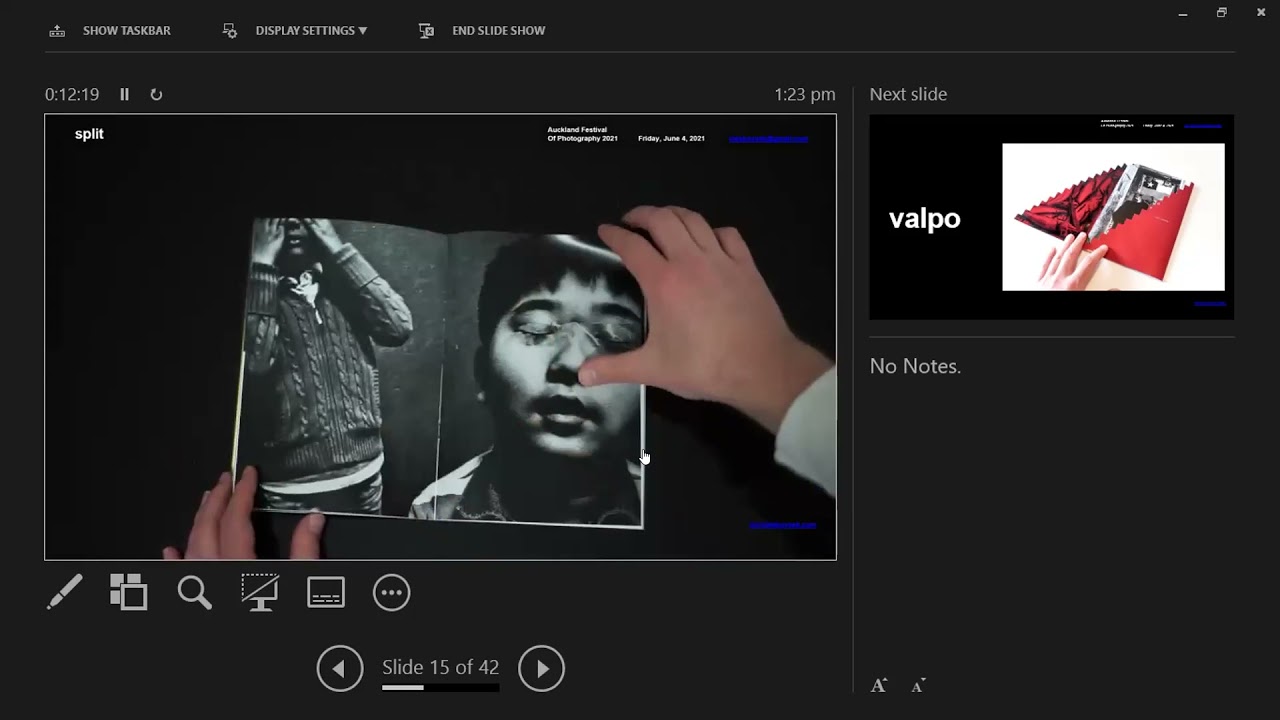Click the No Notes text
This screenshot has height=720, width=1280.
[x=915, y=366]
